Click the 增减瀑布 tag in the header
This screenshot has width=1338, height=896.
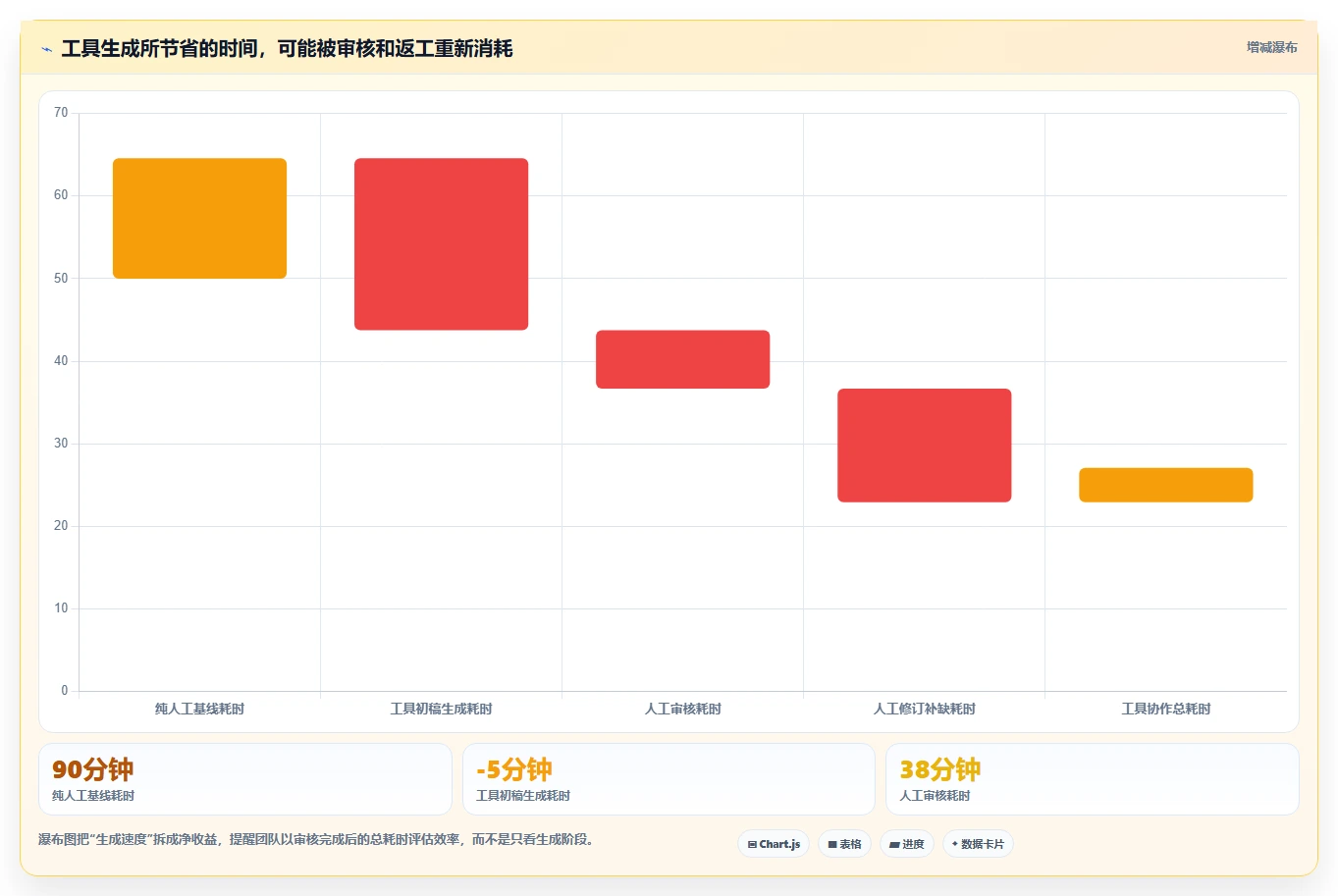(x=1272, y=47)
